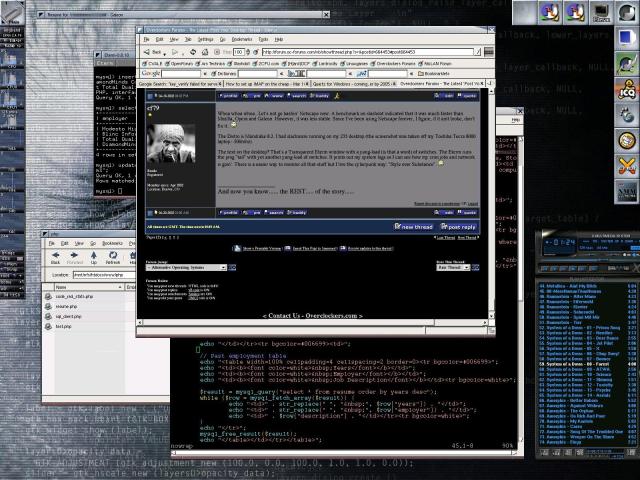This screenshot has width=640, height=480.
Task: Open the first Netscape dock icon
Action: click(x=550, y=13)
